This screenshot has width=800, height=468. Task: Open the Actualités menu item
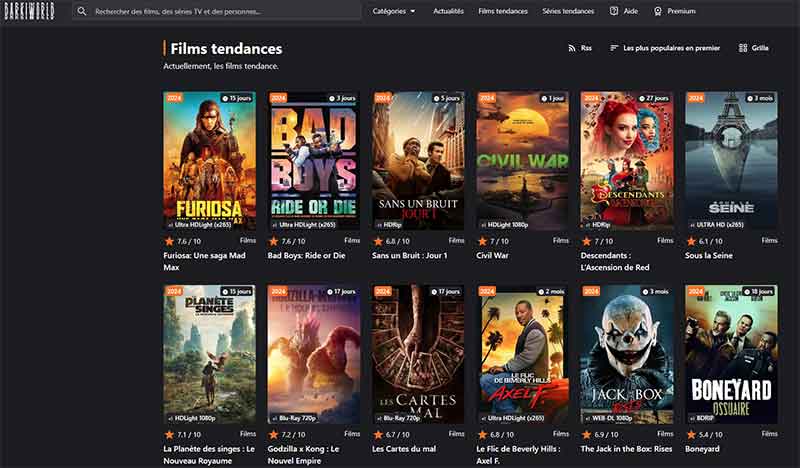coord(448,11)
